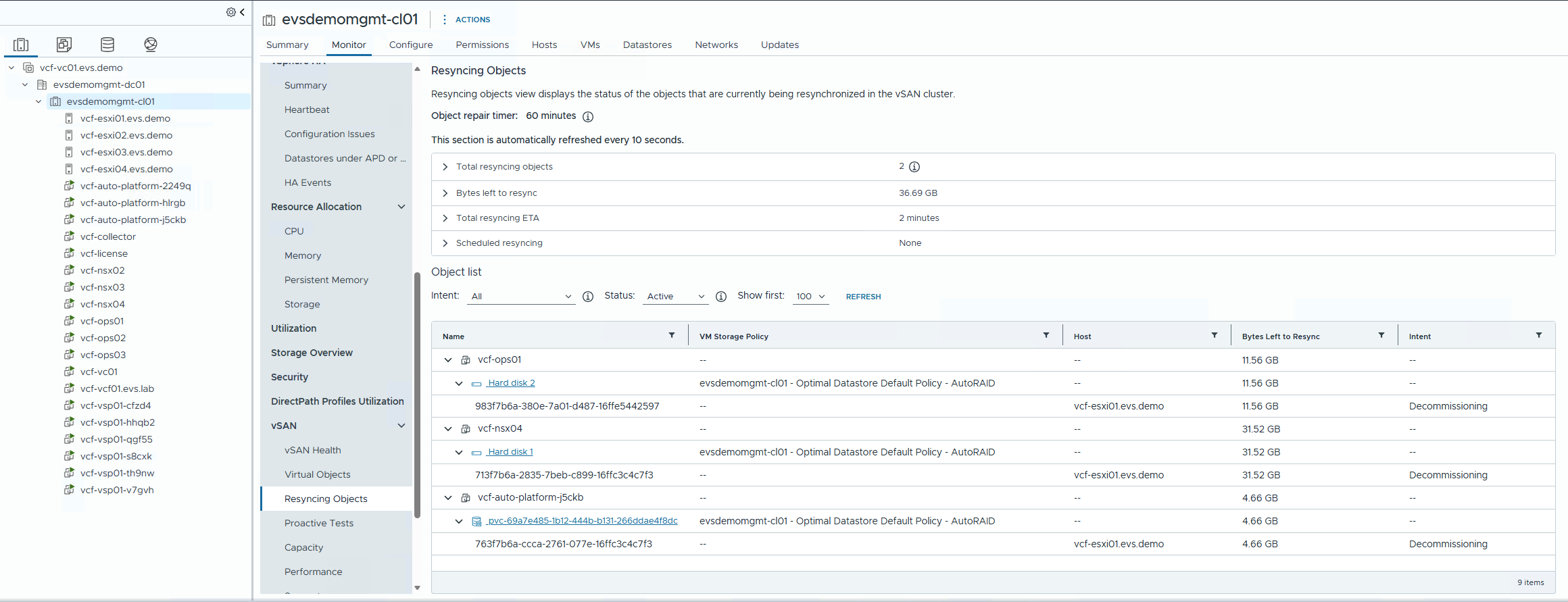Open Virtual Objects in vSAN menu
This screenshot has height=602, width=1568.
318,474
